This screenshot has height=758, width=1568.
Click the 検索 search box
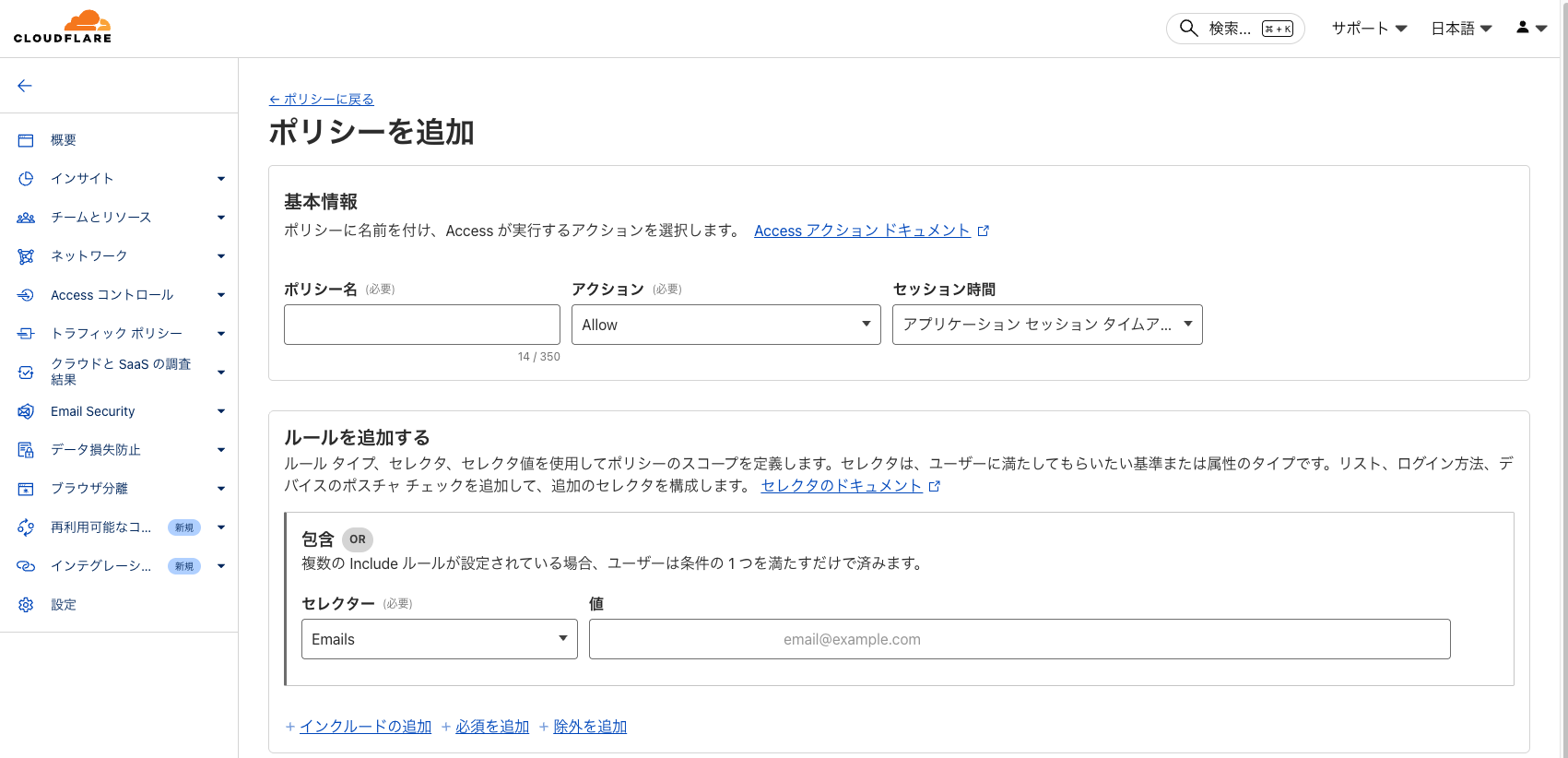coord(1235,29)
